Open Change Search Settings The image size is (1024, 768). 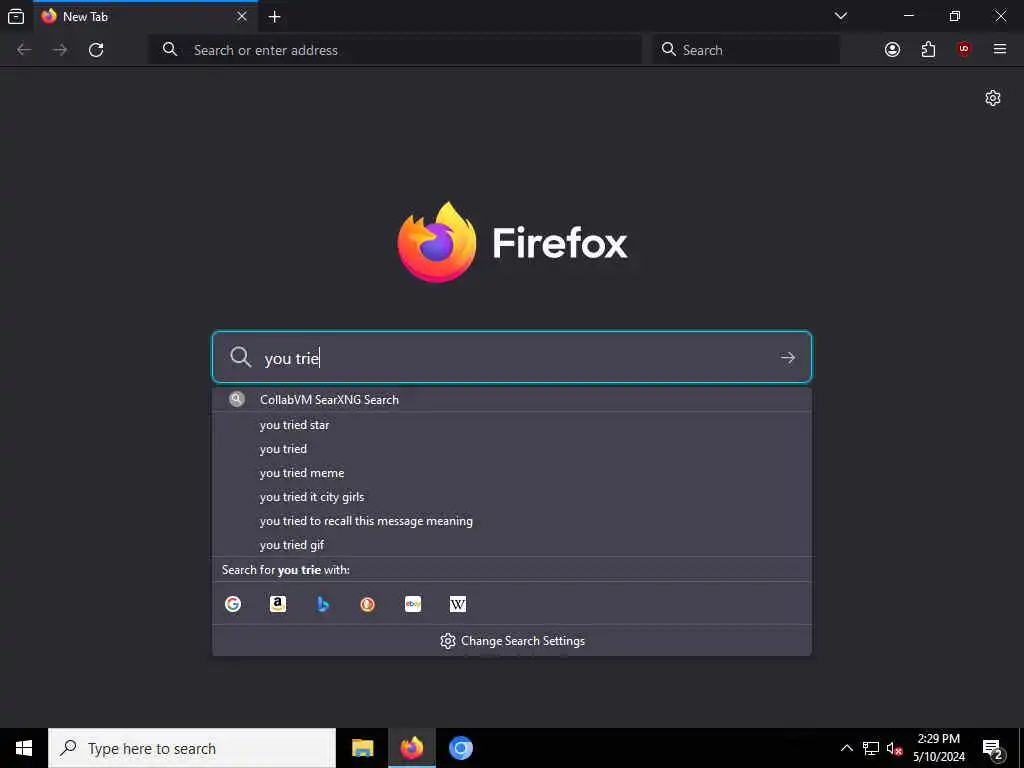click(512, 641)
